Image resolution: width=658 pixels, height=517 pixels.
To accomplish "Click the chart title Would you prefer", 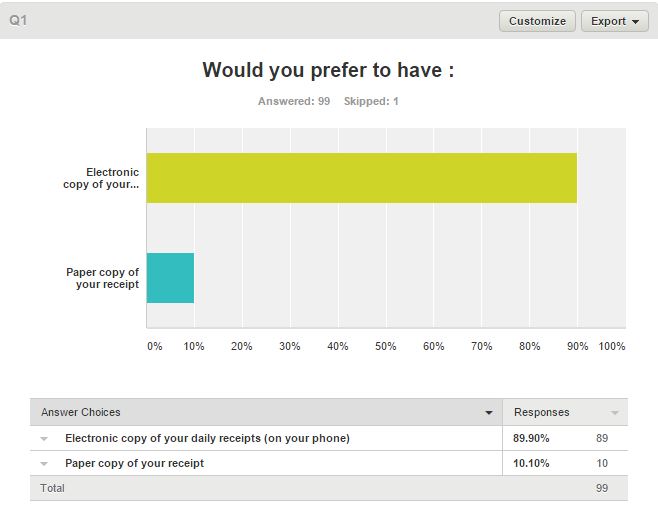I will pos(328,70).
